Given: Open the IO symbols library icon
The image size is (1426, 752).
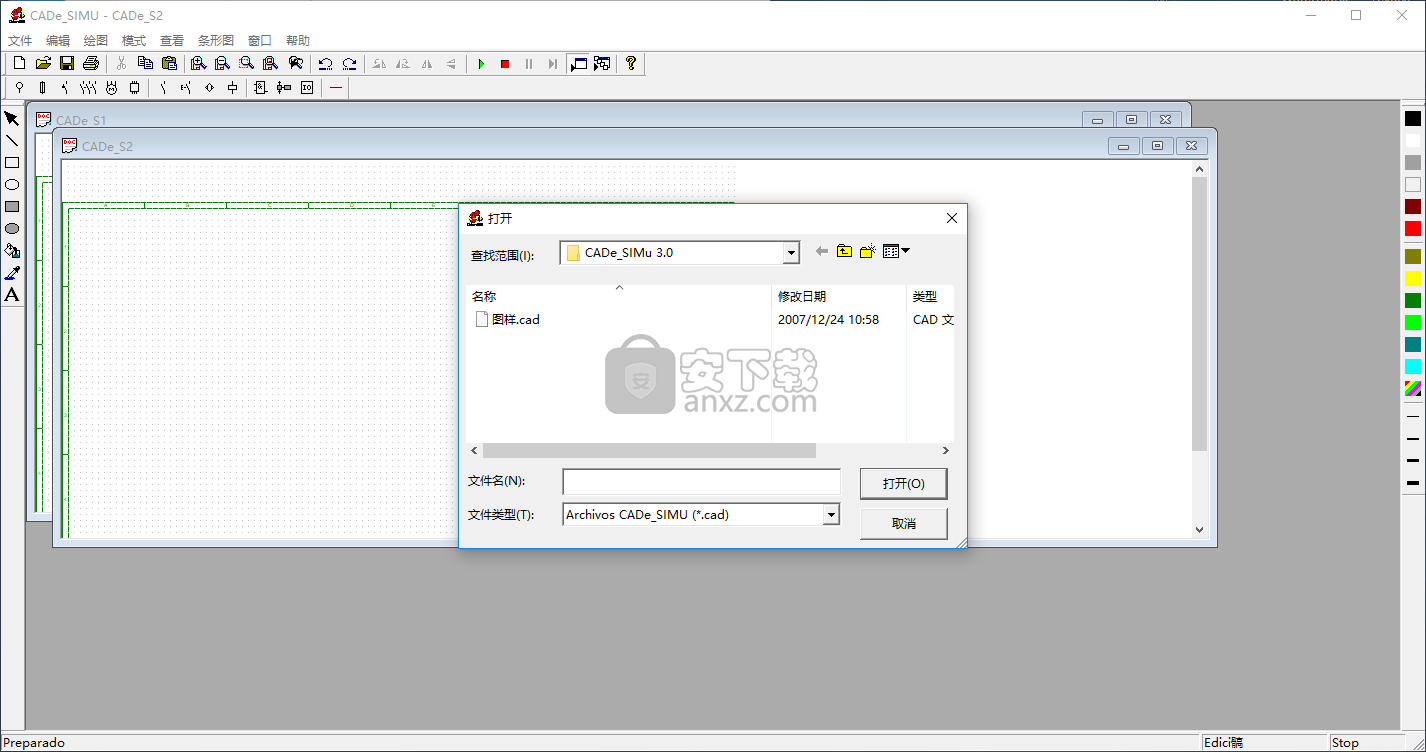Looking at the screenshot, I should 307,87.
